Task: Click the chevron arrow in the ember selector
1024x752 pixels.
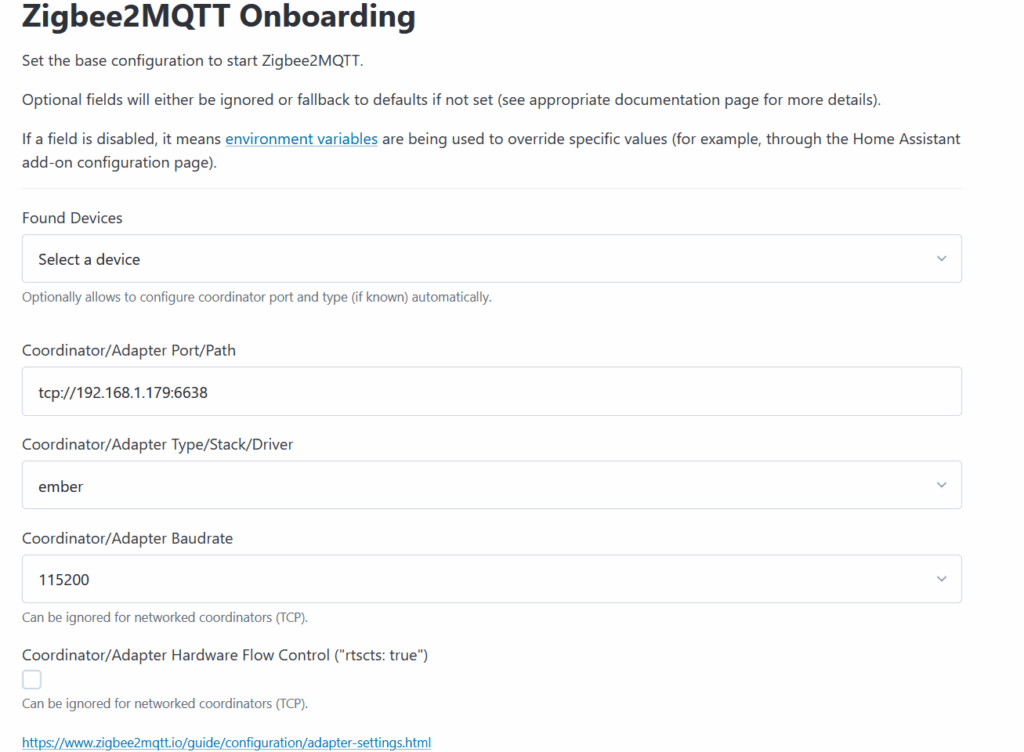Action: tap(941, 486)
